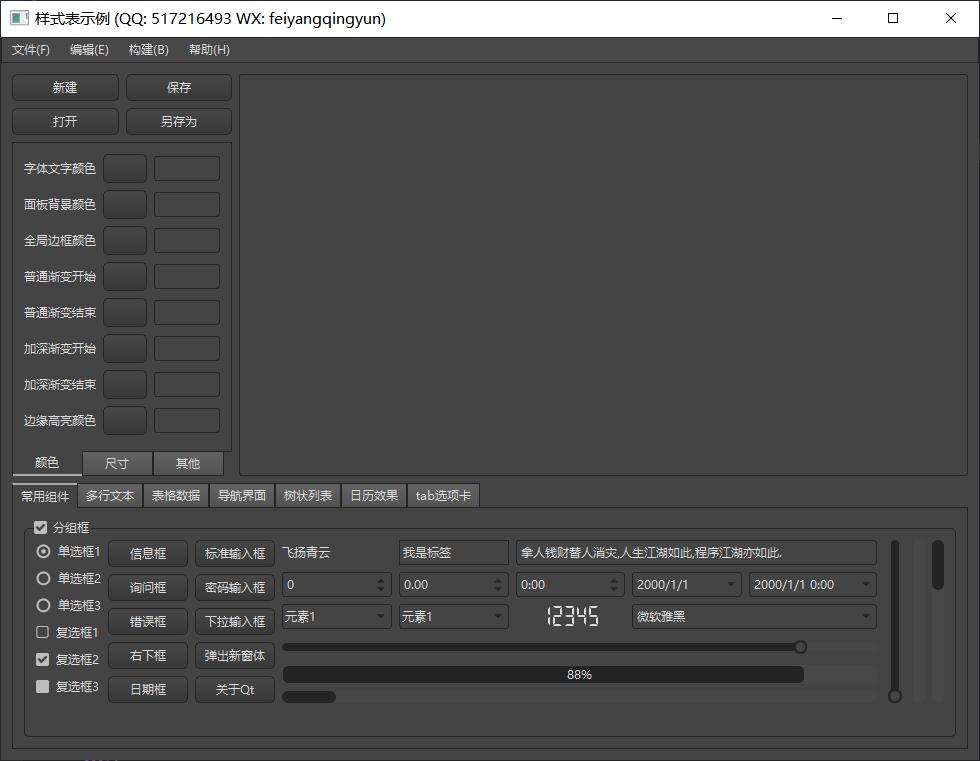Screen dimensions: 980x761
Task: Uncheck the 分组框 group checkbox
Action: click(41, 527)
